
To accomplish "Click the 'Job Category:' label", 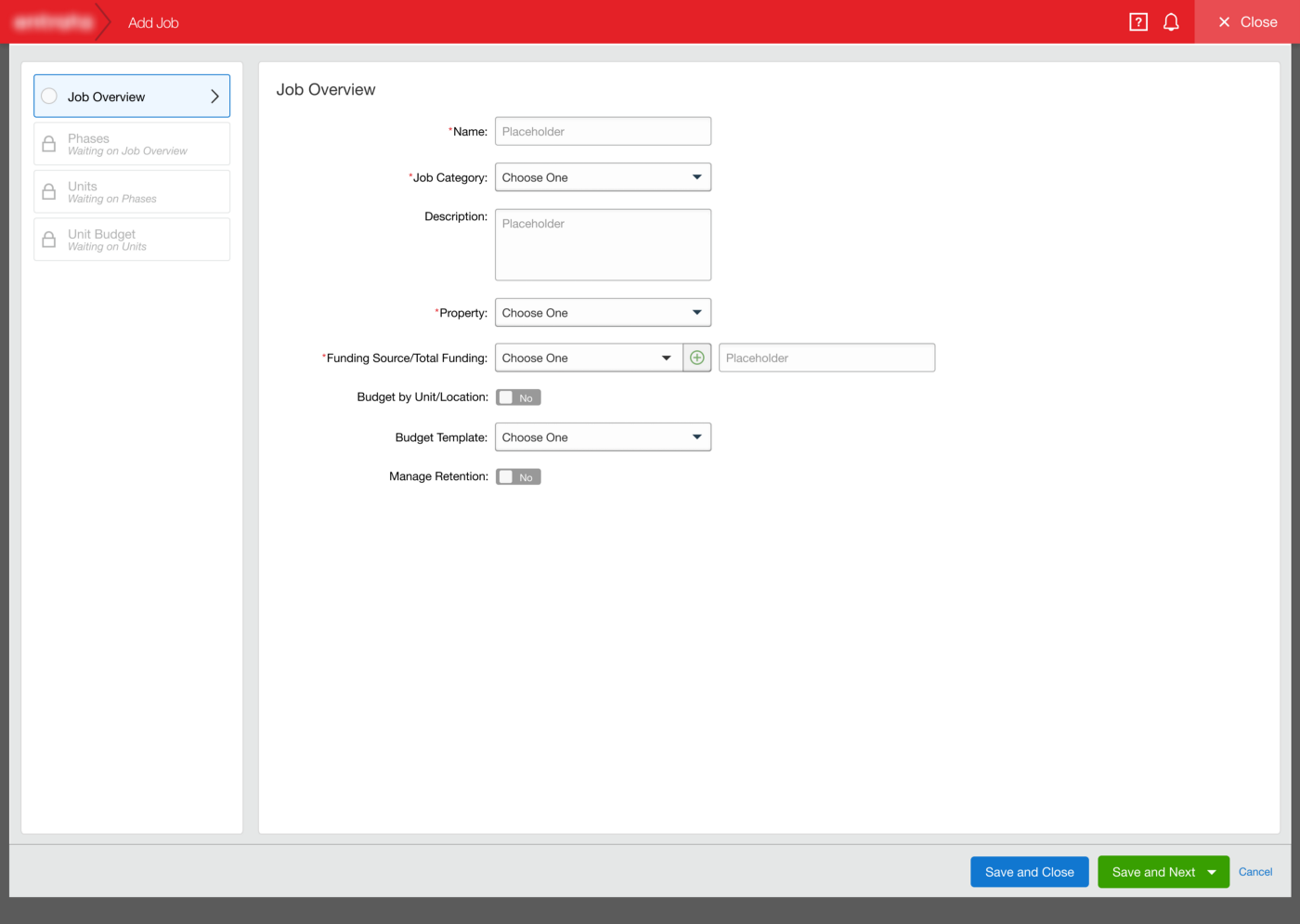I will [448, 177].
